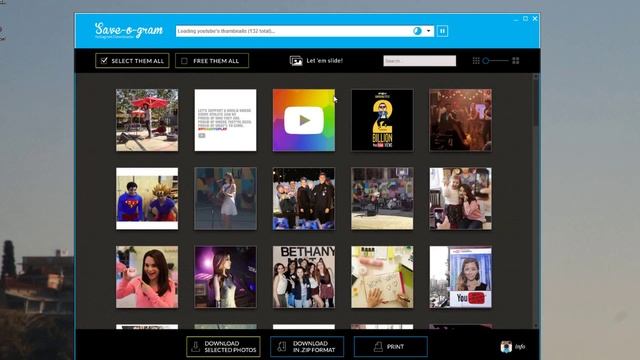
Task: Select the Superman costume thumbnail
Action: click(x=147, y=198)
